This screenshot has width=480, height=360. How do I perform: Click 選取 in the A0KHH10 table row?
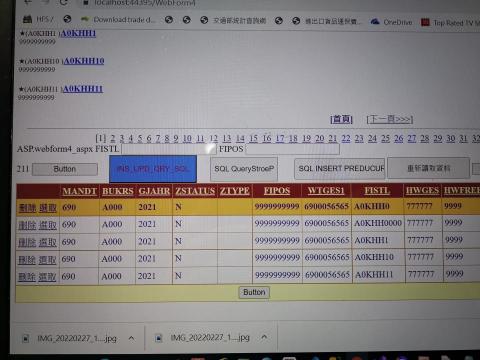tap(47, 260)
